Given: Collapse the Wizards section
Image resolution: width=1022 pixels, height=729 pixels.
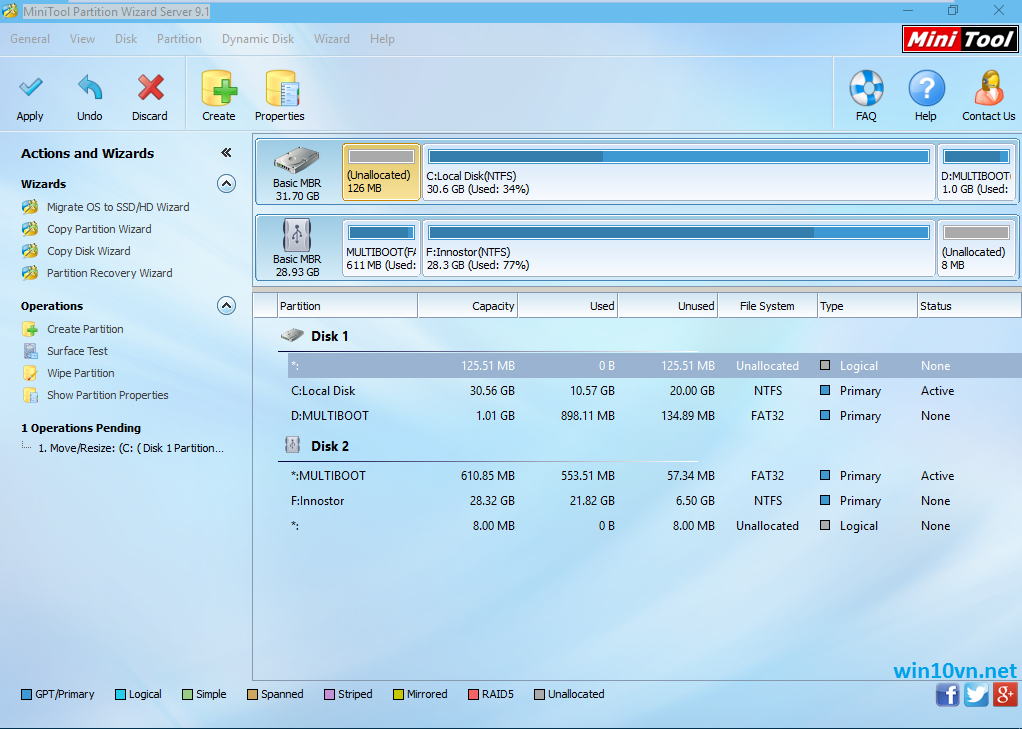Looking at the screenshot, I should [x=226, y=184].
